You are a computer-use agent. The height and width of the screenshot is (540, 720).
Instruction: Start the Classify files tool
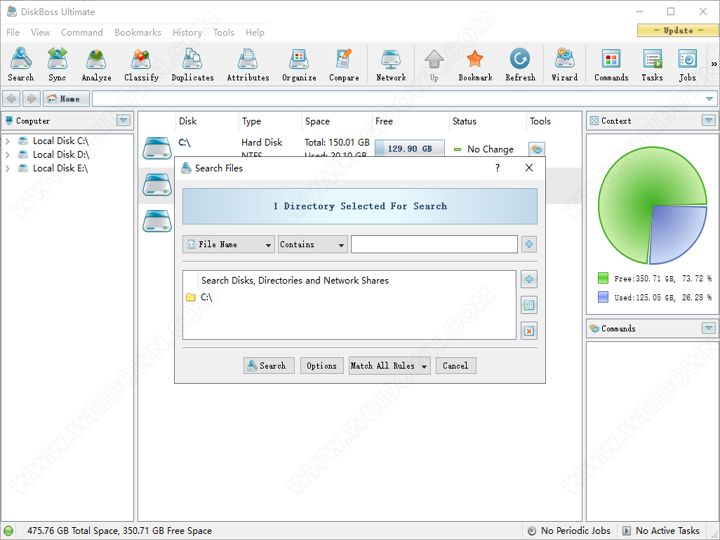click(x=141, y=65)
